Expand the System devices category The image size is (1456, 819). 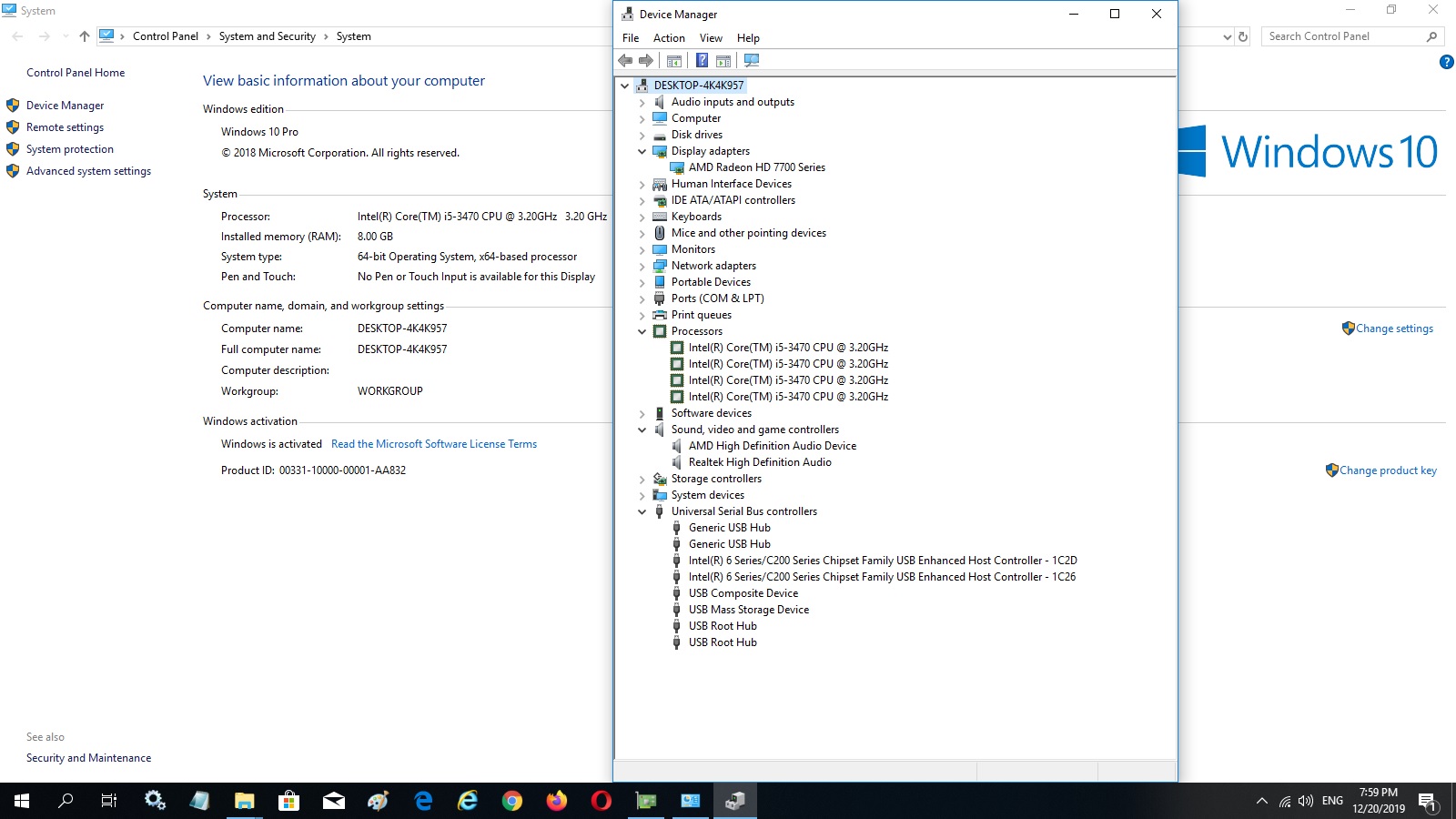coord(642,495)
